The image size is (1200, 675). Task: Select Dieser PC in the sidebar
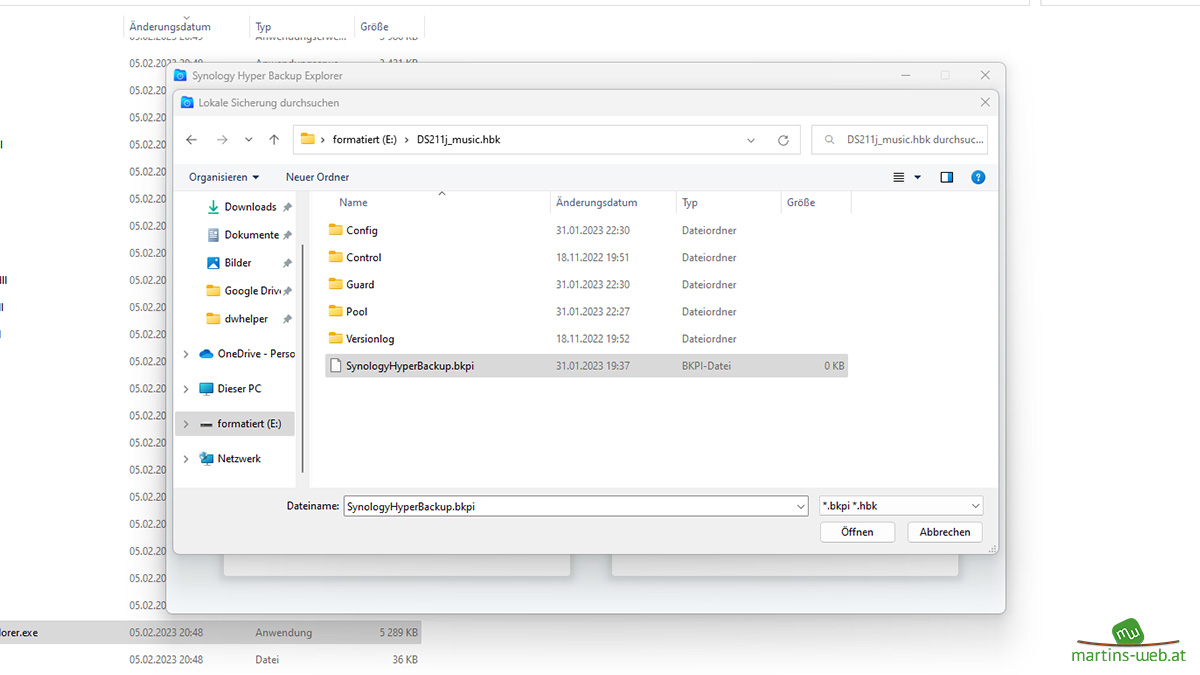(x=230, y=388)
